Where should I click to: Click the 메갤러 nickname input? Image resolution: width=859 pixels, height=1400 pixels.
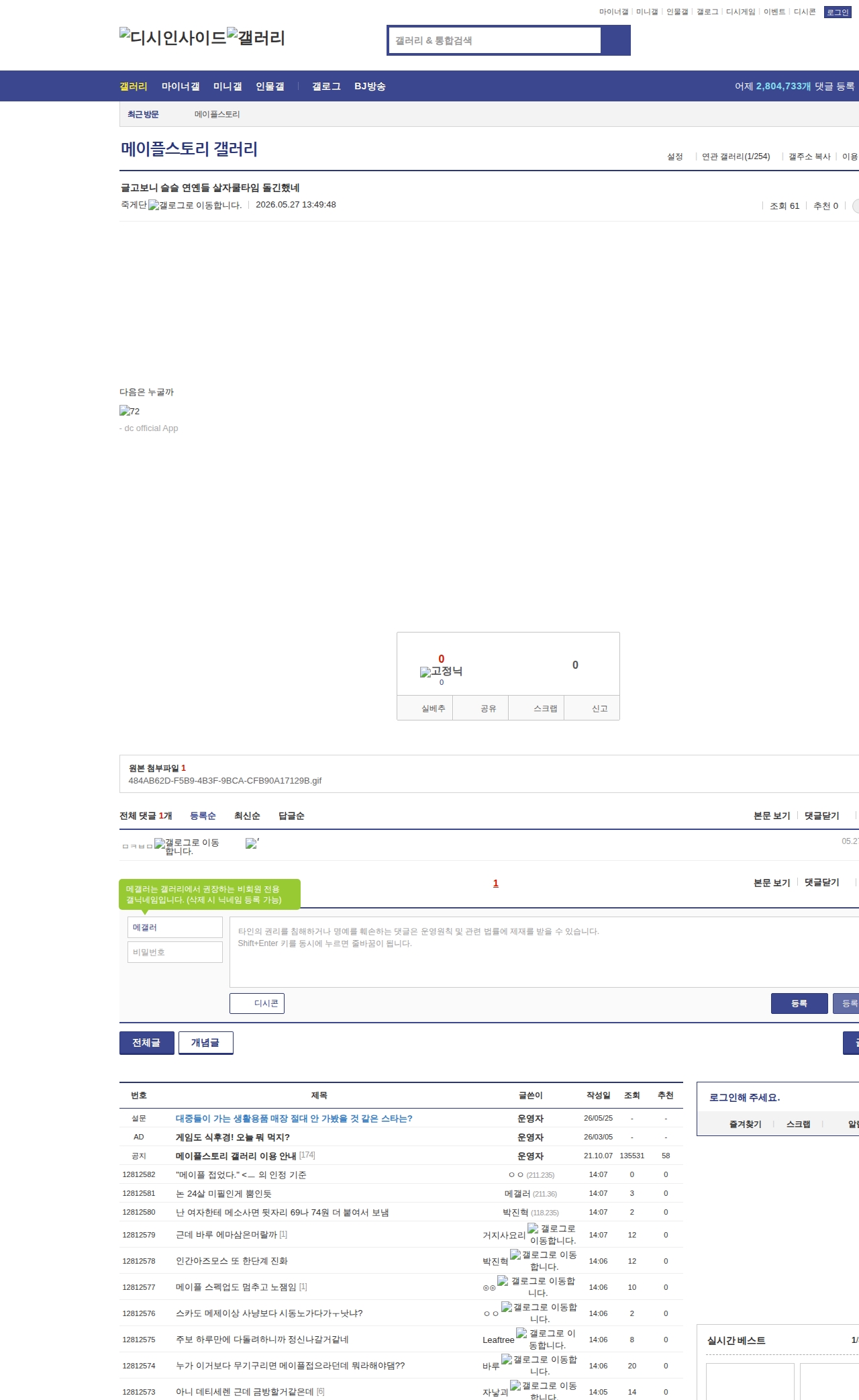(x=175, y=927)
